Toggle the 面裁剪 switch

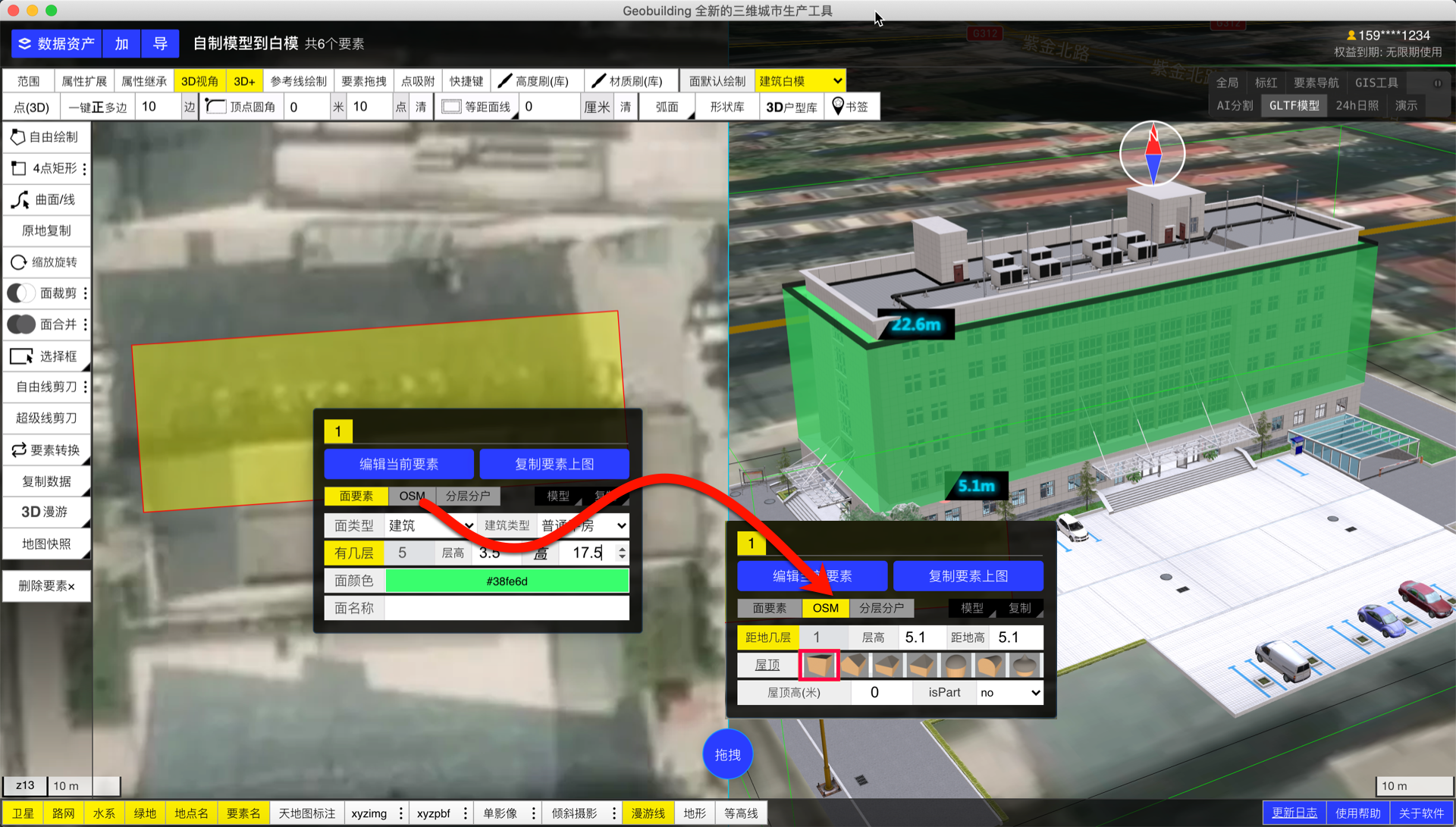21,293
